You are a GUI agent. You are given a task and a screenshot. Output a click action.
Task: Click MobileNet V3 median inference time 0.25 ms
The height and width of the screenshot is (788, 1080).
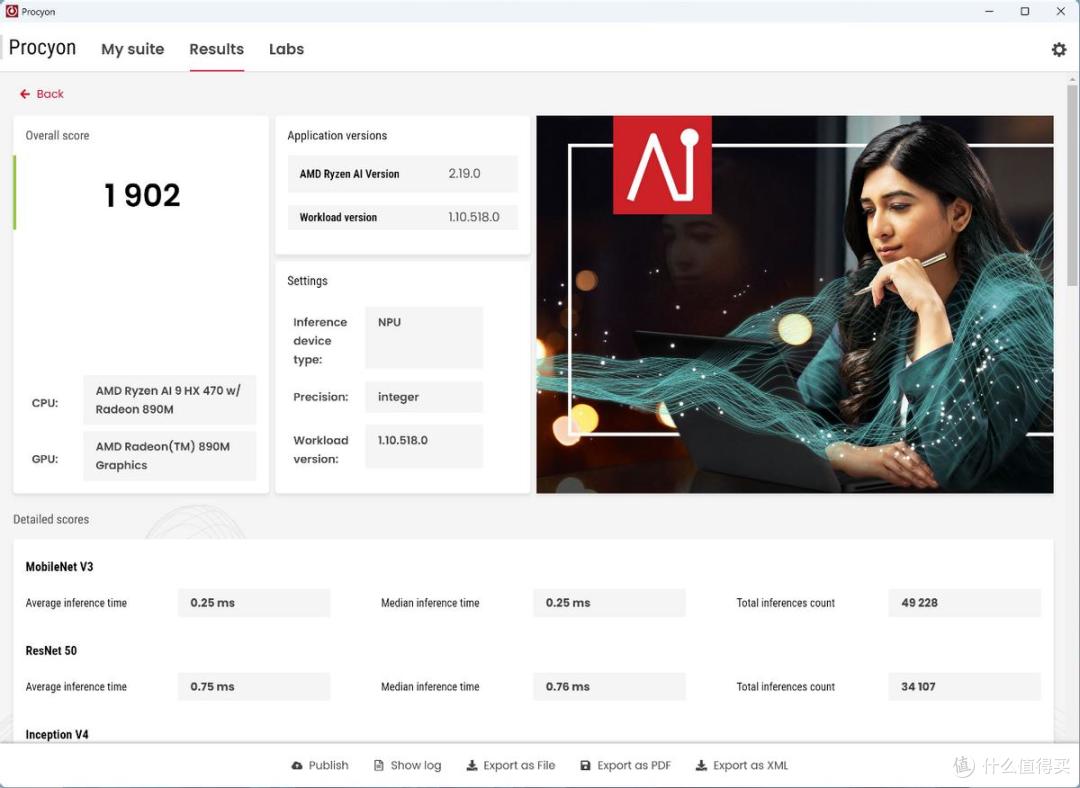(610, 603)
